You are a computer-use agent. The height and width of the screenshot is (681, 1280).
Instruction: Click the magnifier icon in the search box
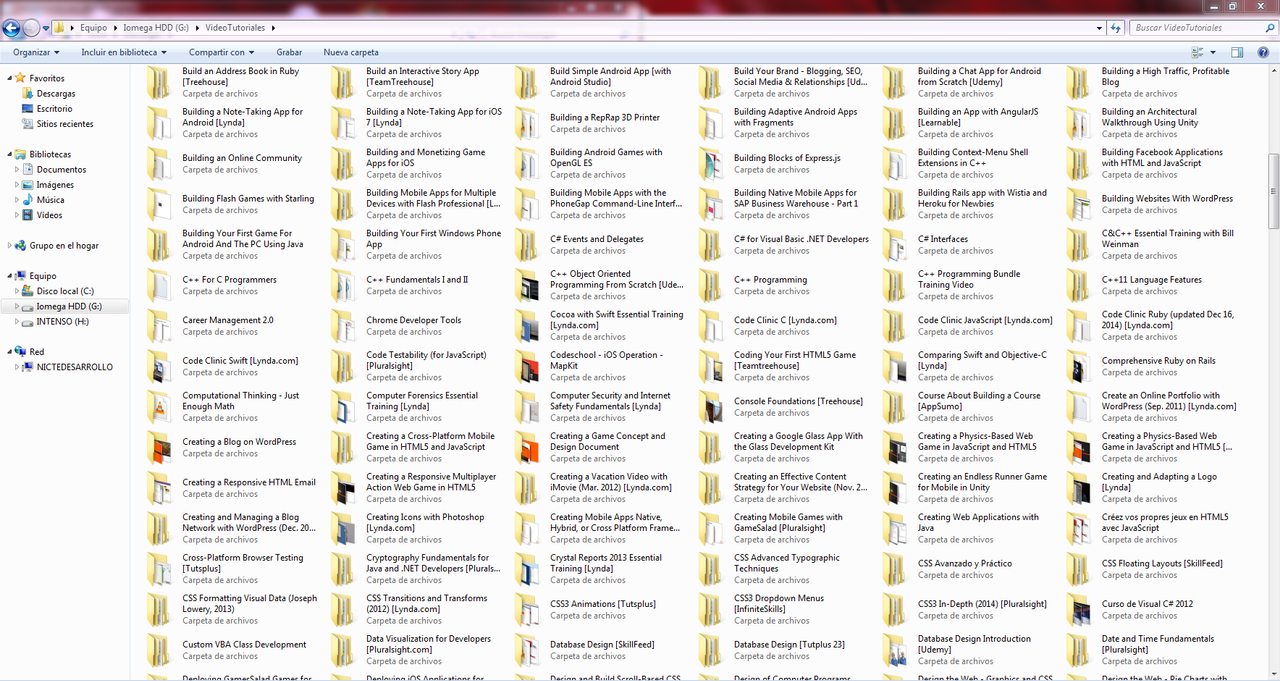pyautogui.click(x=1268, y=28)
